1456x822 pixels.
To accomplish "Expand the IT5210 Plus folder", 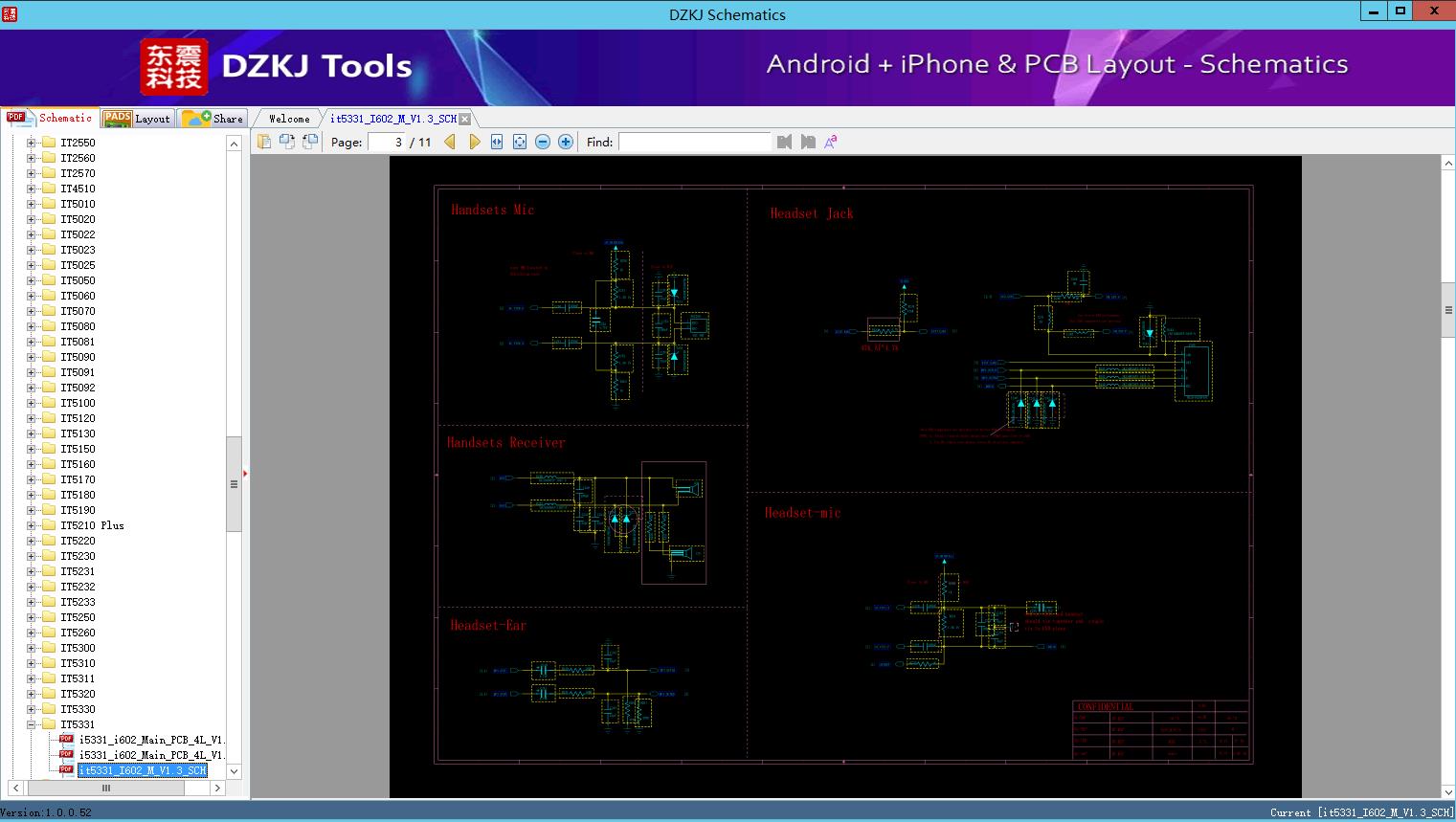I will point(31,525).
